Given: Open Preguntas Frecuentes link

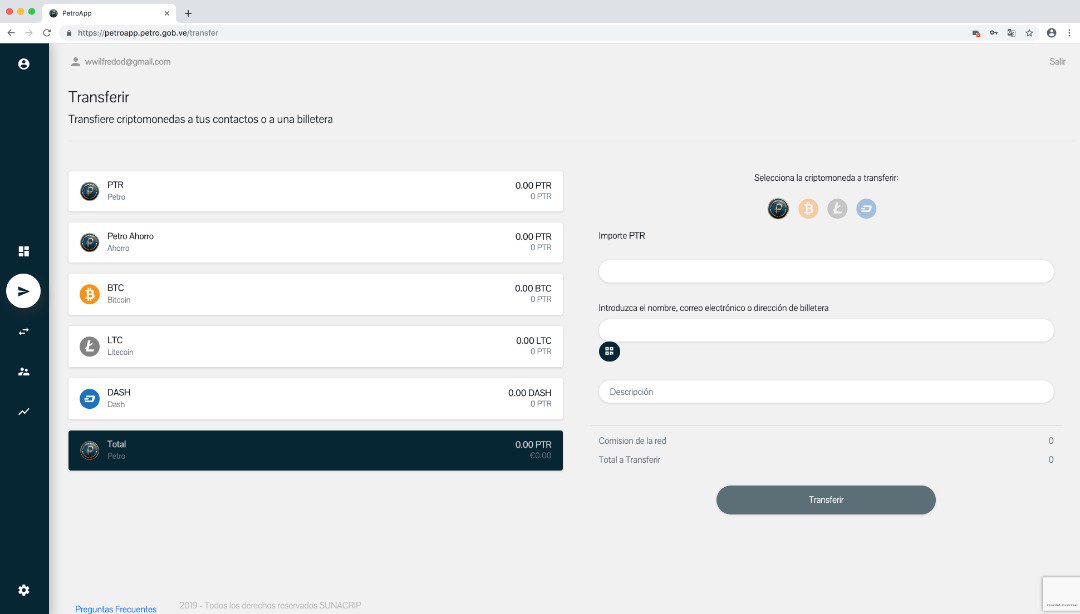Looking at the screenshot, I should click(x=116, y=609).
